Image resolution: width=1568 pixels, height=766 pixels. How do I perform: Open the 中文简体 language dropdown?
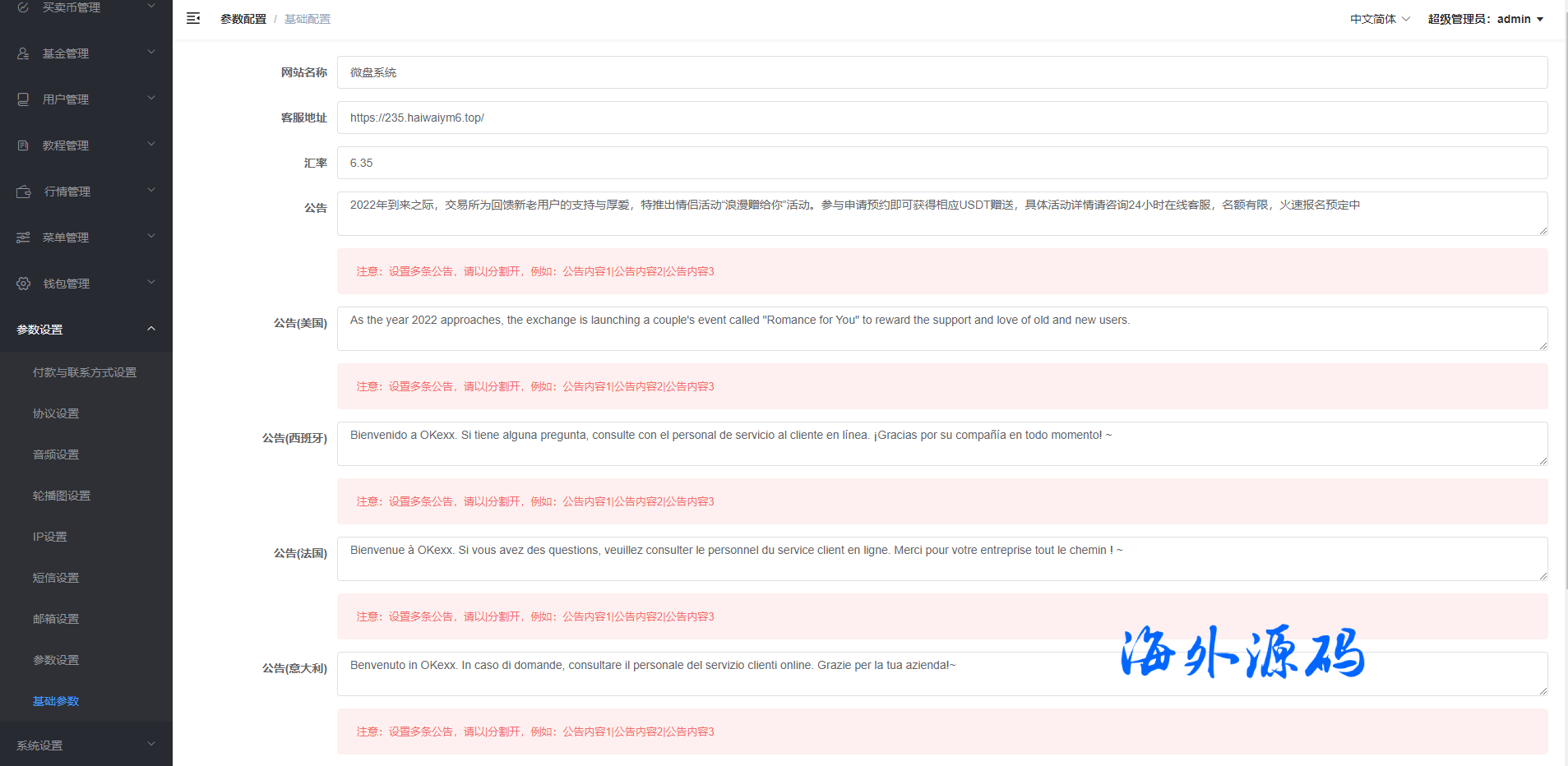pos(1380,19)
